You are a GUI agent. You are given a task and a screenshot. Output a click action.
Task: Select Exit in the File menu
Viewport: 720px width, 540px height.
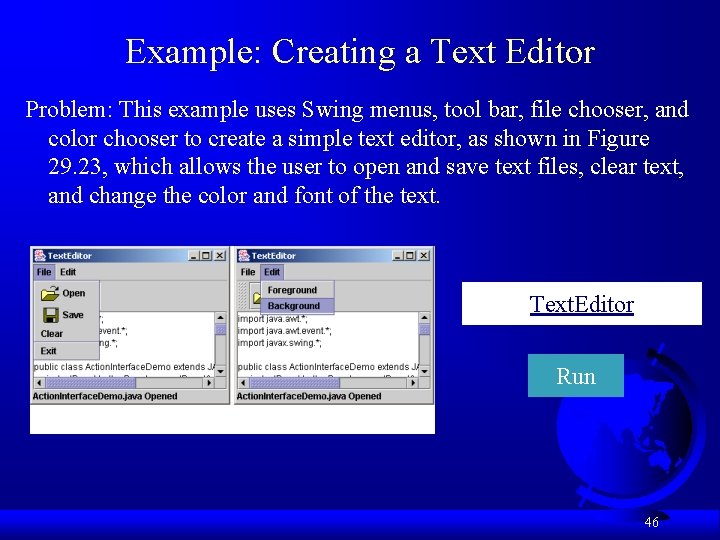pos(67,351)
